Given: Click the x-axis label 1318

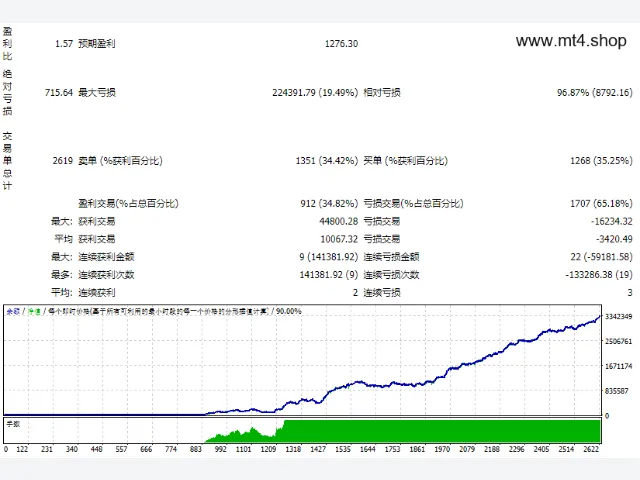Looking at the screenshot, I should click(293, 449).
